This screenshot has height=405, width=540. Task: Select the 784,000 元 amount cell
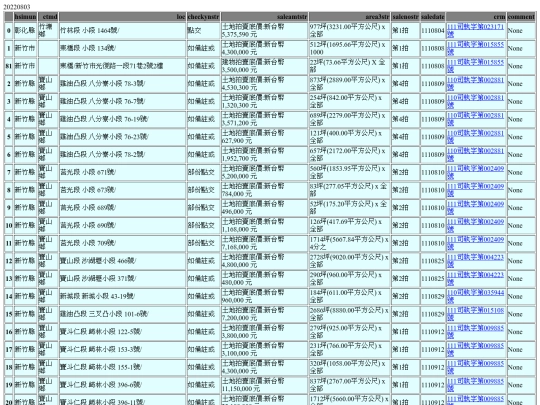click(x=264, y=190)
